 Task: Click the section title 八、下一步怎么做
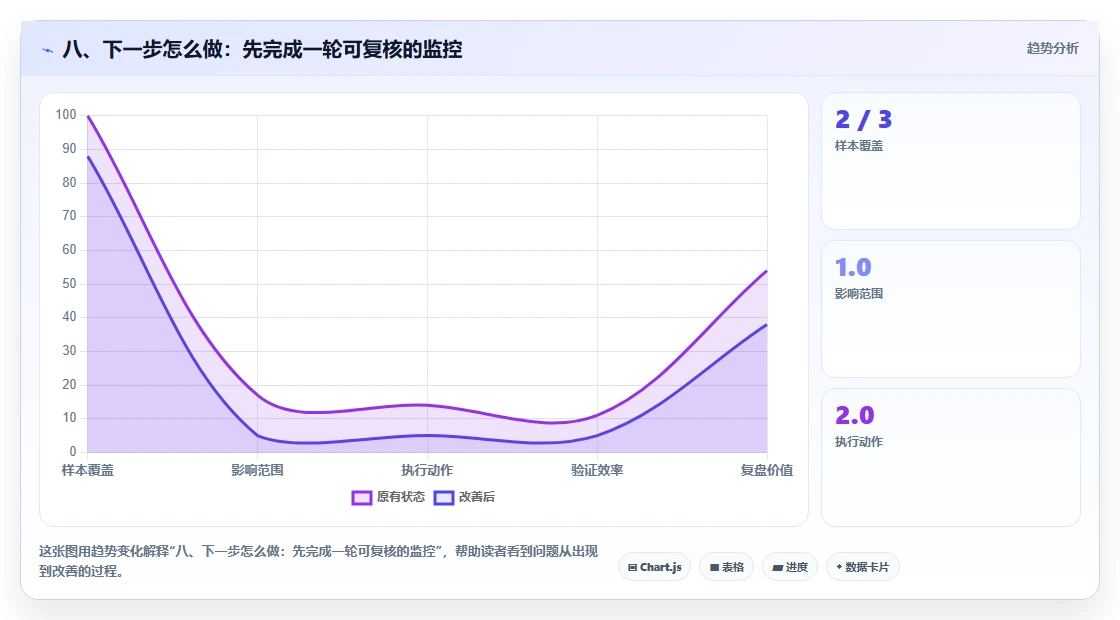click(262, 50)
